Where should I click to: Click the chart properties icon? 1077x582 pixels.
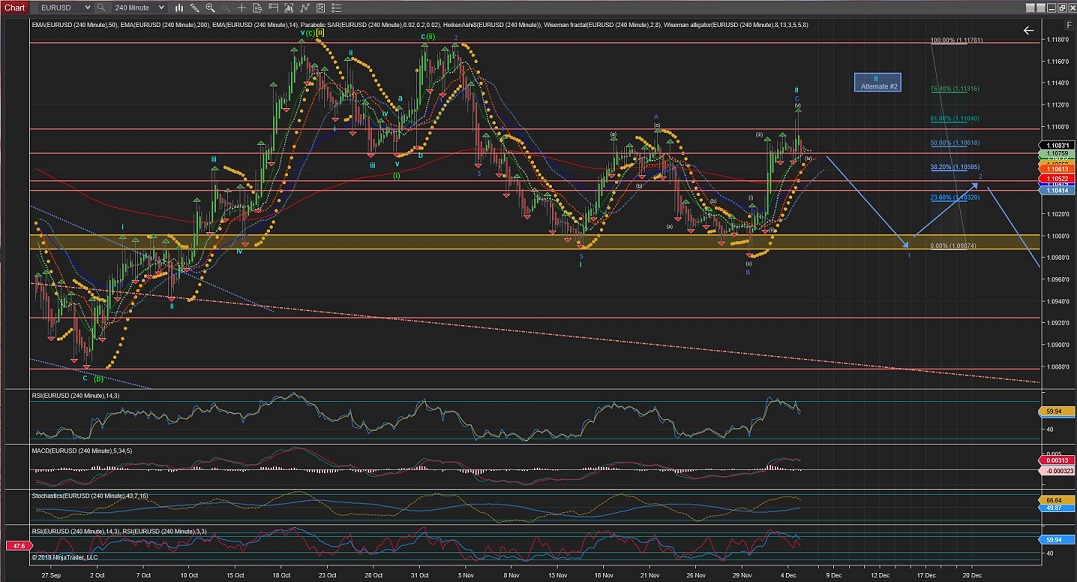coord(321,8)
